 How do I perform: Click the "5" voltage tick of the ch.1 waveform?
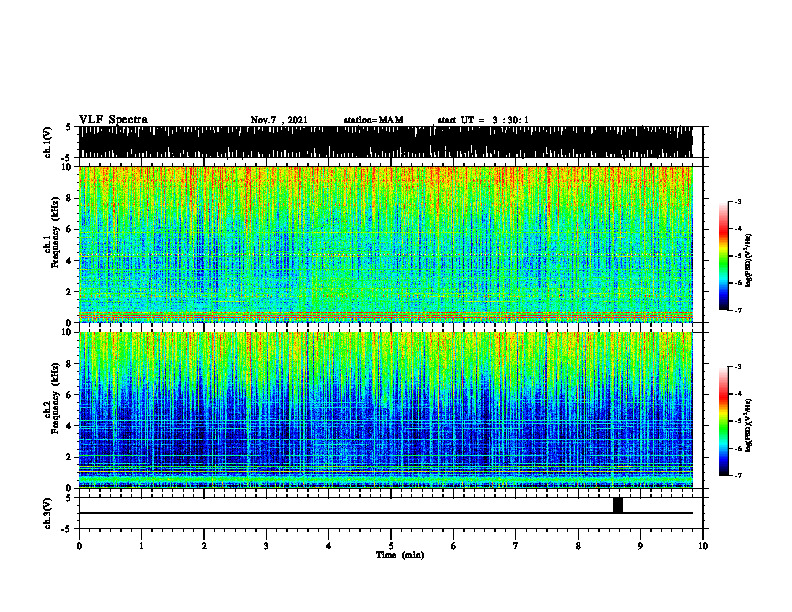[68, 127]
